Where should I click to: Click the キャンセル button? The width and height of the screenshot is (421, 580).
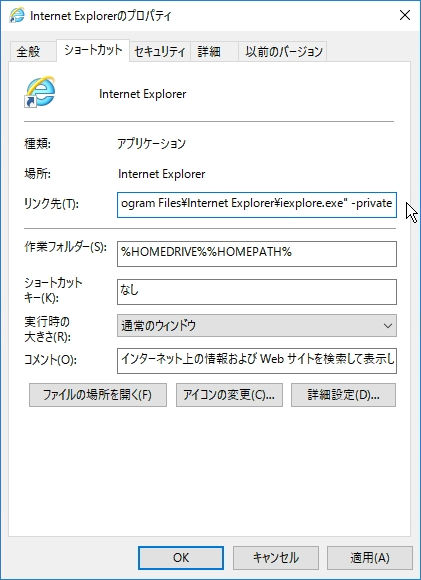(276, 558)
